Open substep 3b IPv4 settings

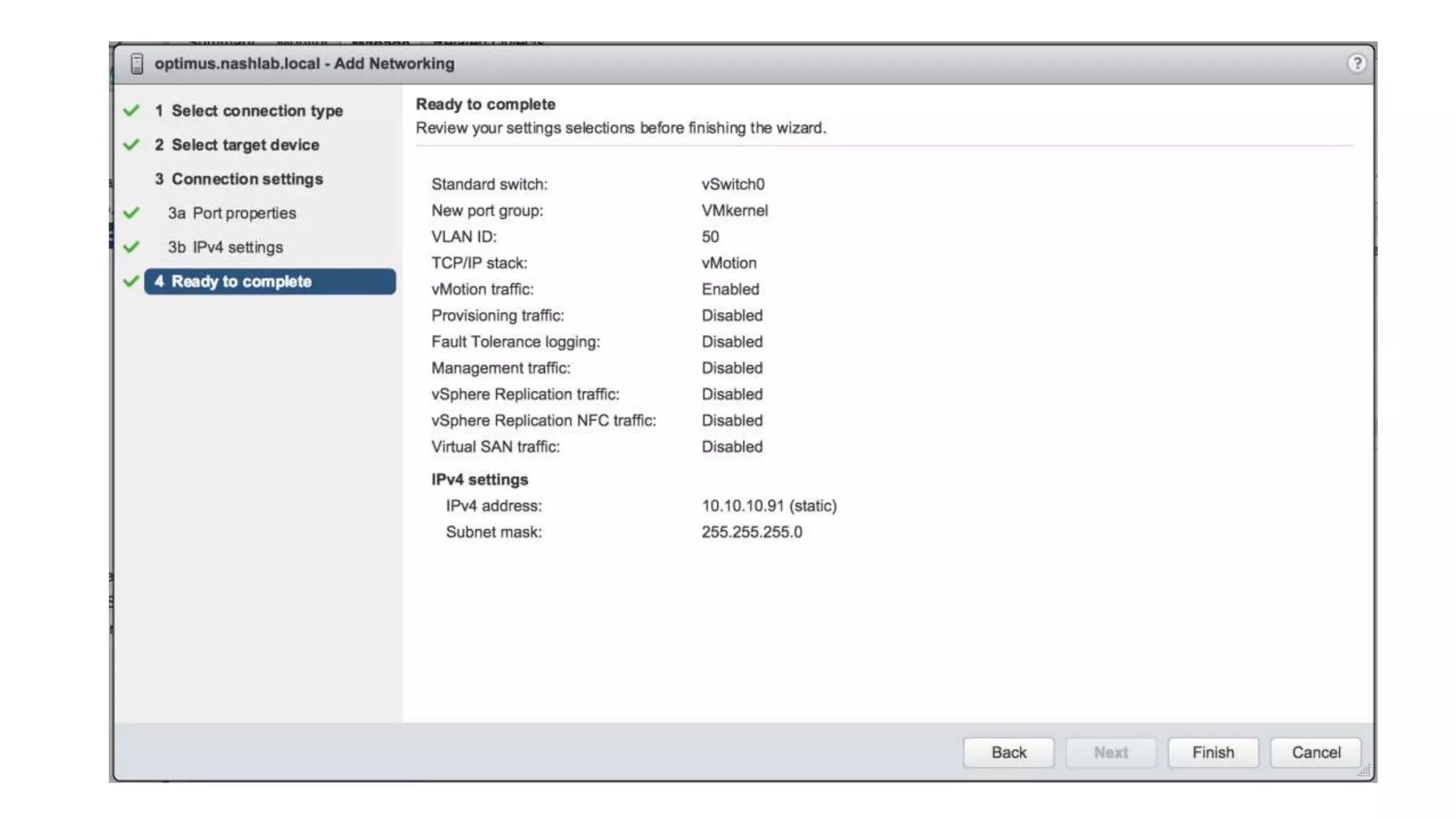[225, 247]
